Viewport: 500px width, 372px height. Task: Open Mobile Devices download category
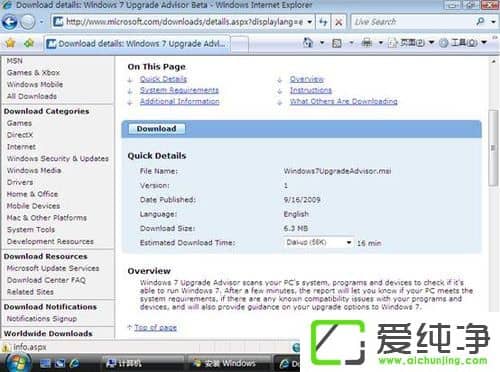tap(33, 206)
